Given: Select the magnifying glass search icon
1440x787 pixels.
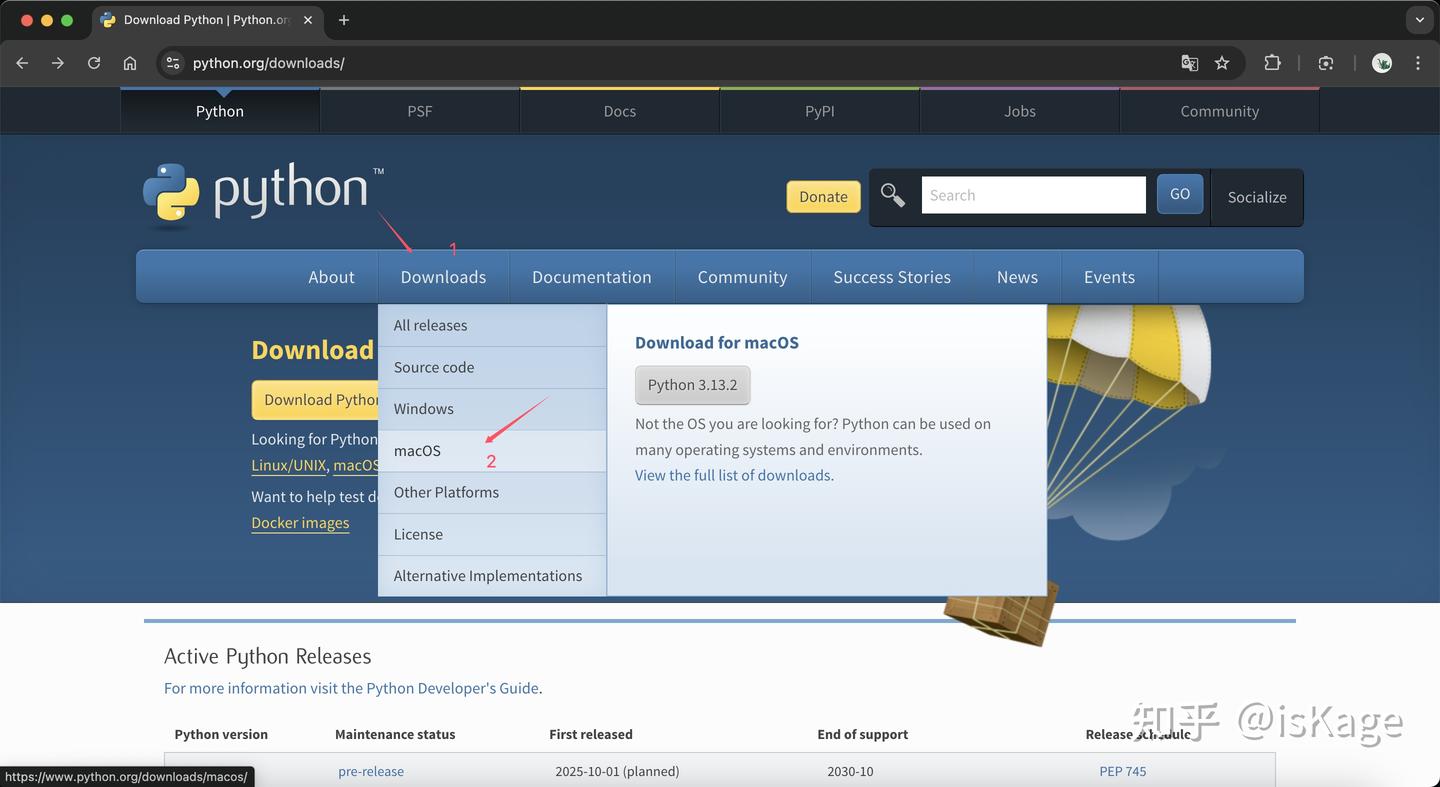Looking at the screenshot, I should 892,195.
